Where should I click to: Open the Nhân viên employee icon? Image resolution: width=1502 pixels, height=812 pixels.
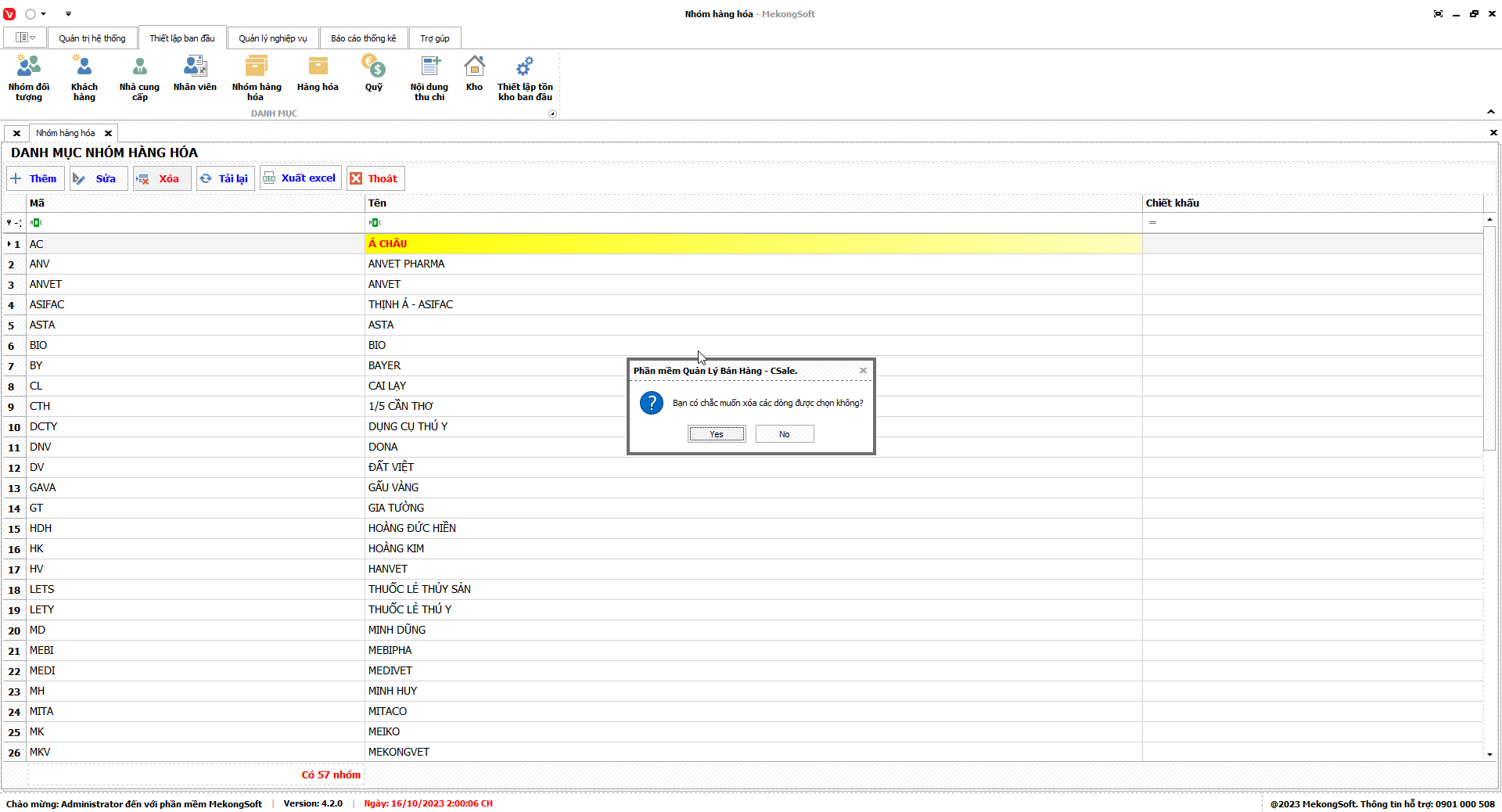pos(195,74)
